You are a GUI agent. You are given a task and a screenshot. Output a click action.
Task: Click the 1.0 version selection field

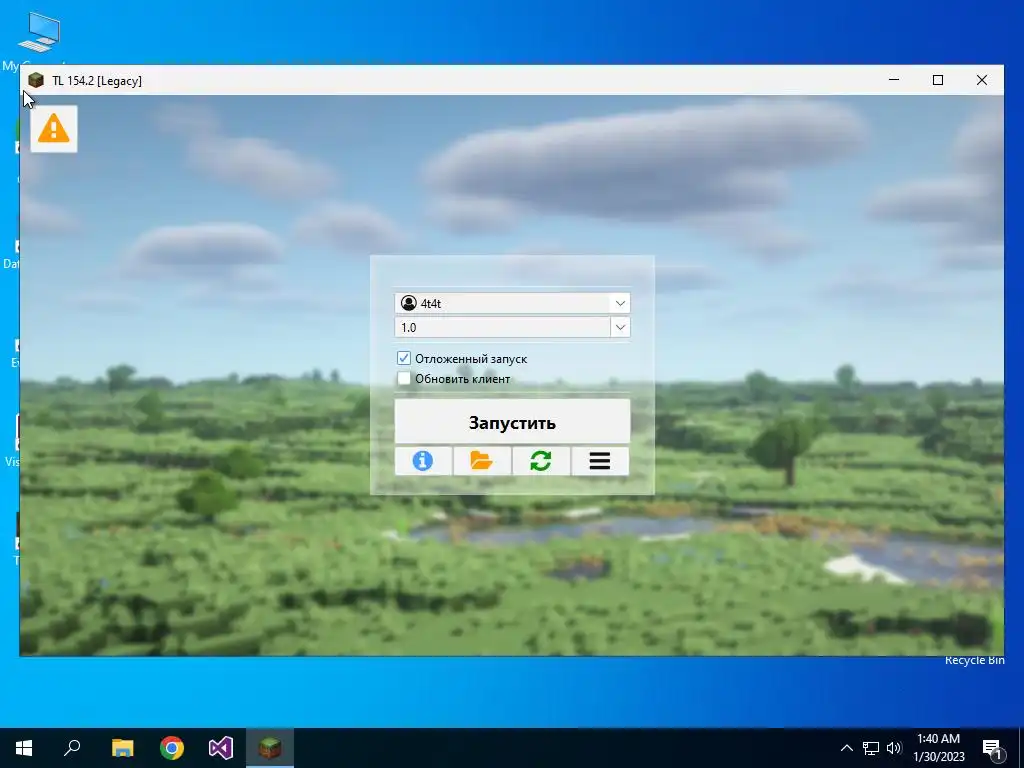click(512, 327)
